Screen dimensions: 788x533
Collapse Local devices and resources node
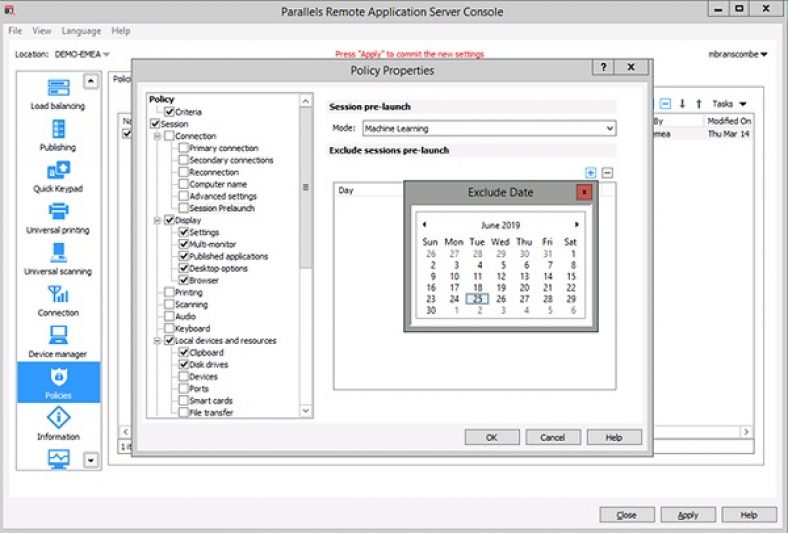click(157, 341)
